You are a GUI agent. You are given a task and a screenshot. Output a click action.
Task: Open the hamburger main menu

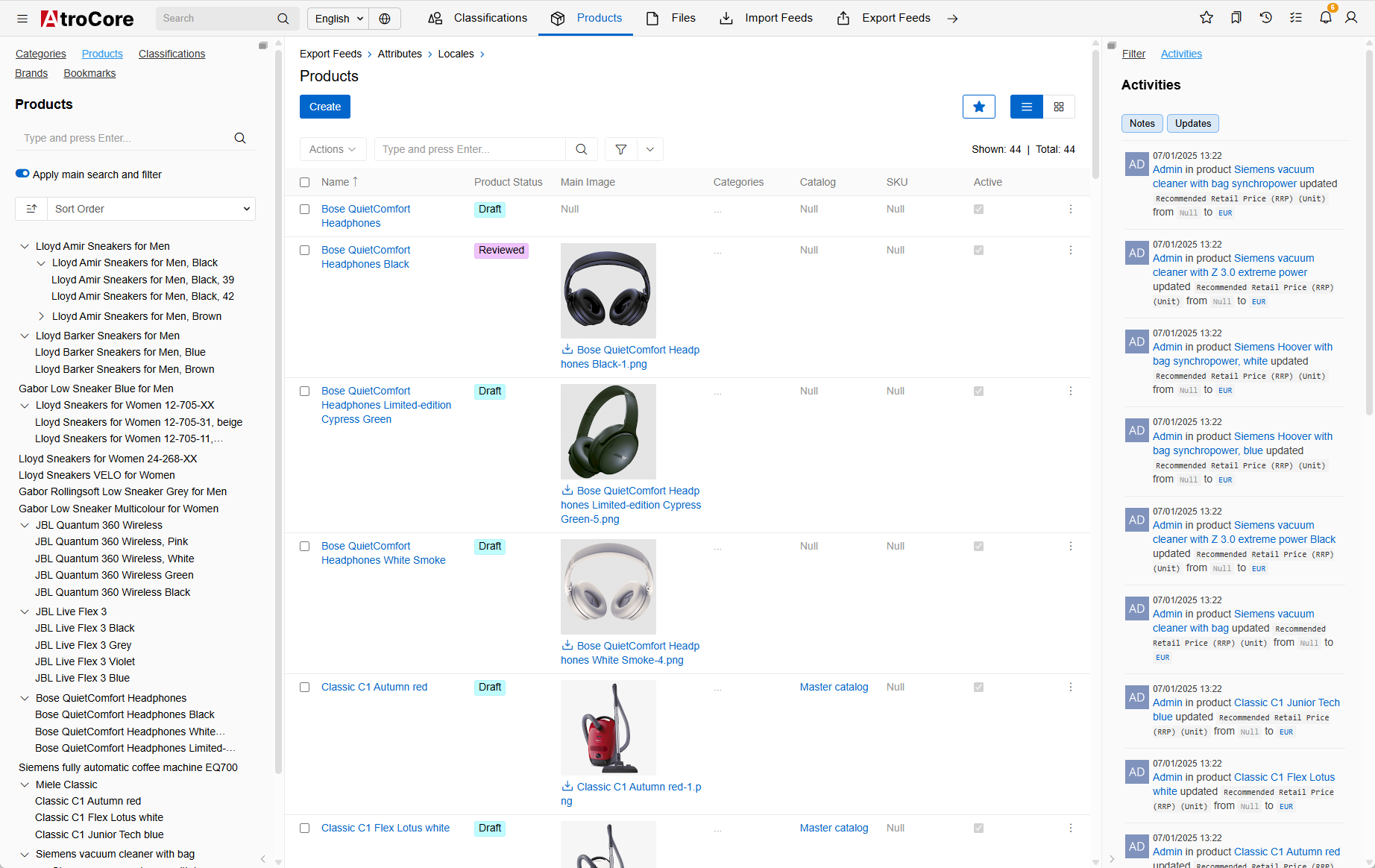pos(22,19)
